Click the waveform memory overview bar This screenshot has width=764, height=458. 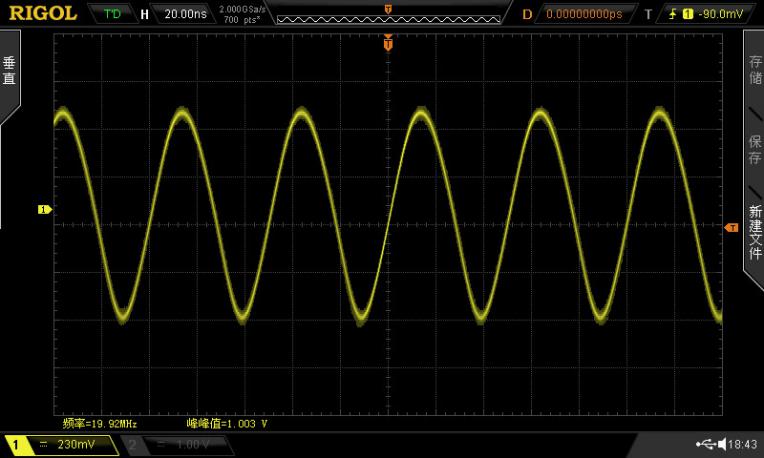point(388,19)
